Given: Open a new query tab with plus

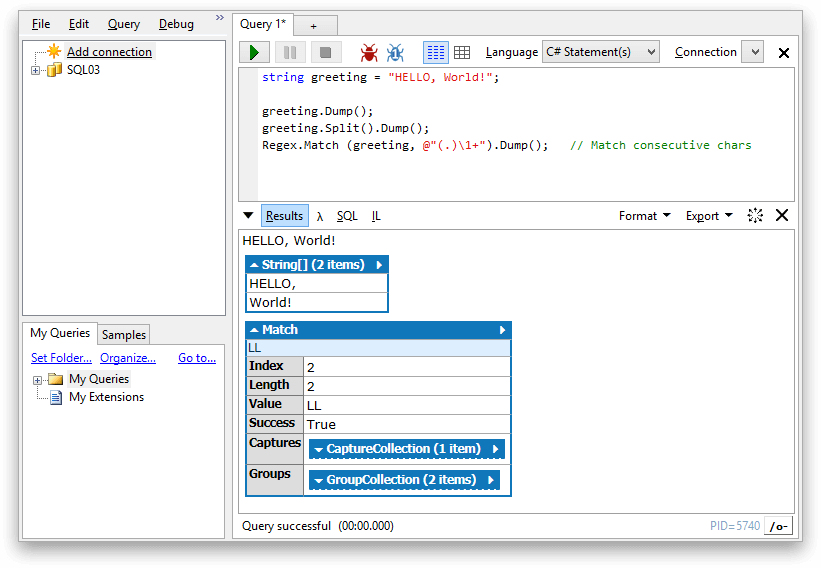Looking at the screenshot, I should 314,26.
